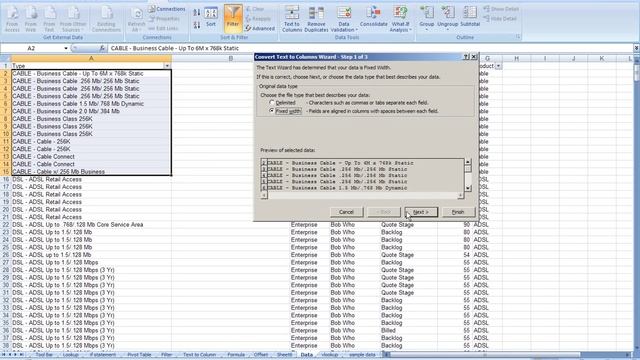Image resolution: width=640 pixels, height=360 pixels.
Task: Click the Subtotal icon
Action: (470, 17)
